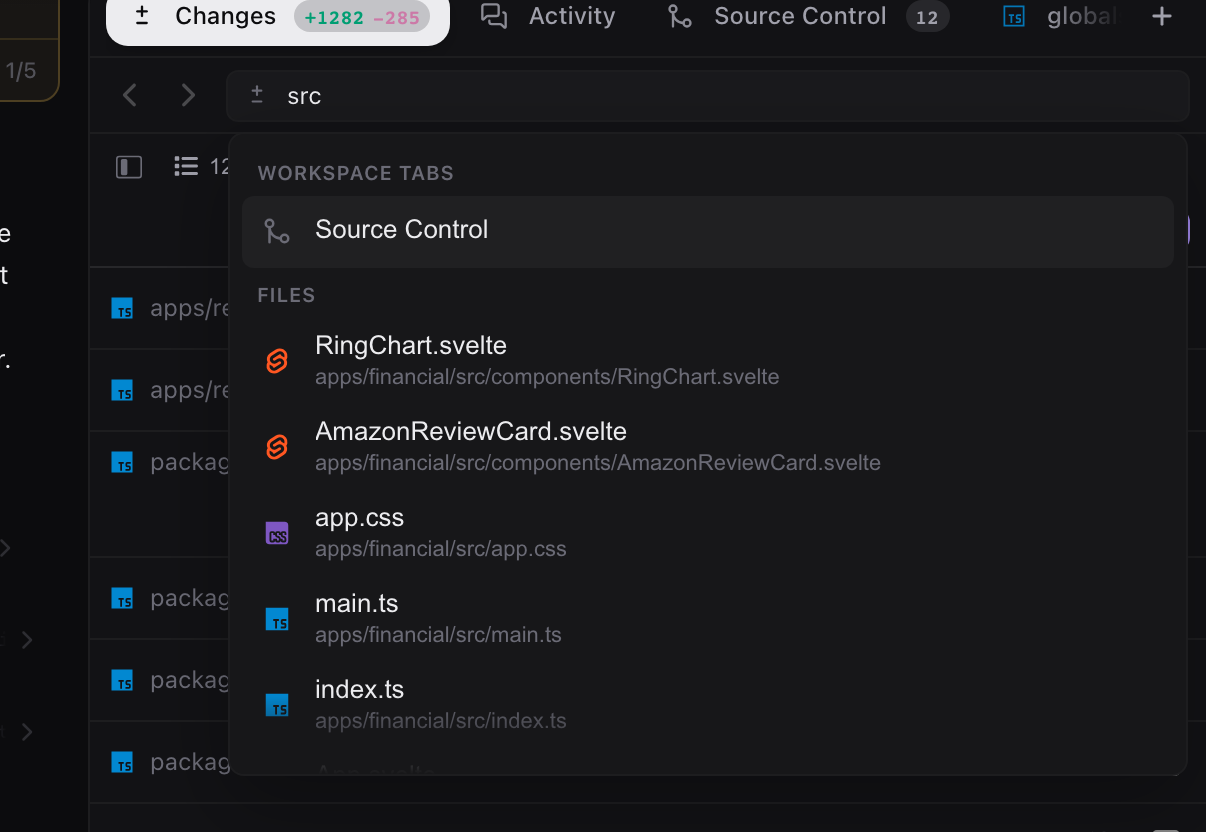Open app.css file result
The width and height of the screenshot is (1206, 832).
click(707, 533)
